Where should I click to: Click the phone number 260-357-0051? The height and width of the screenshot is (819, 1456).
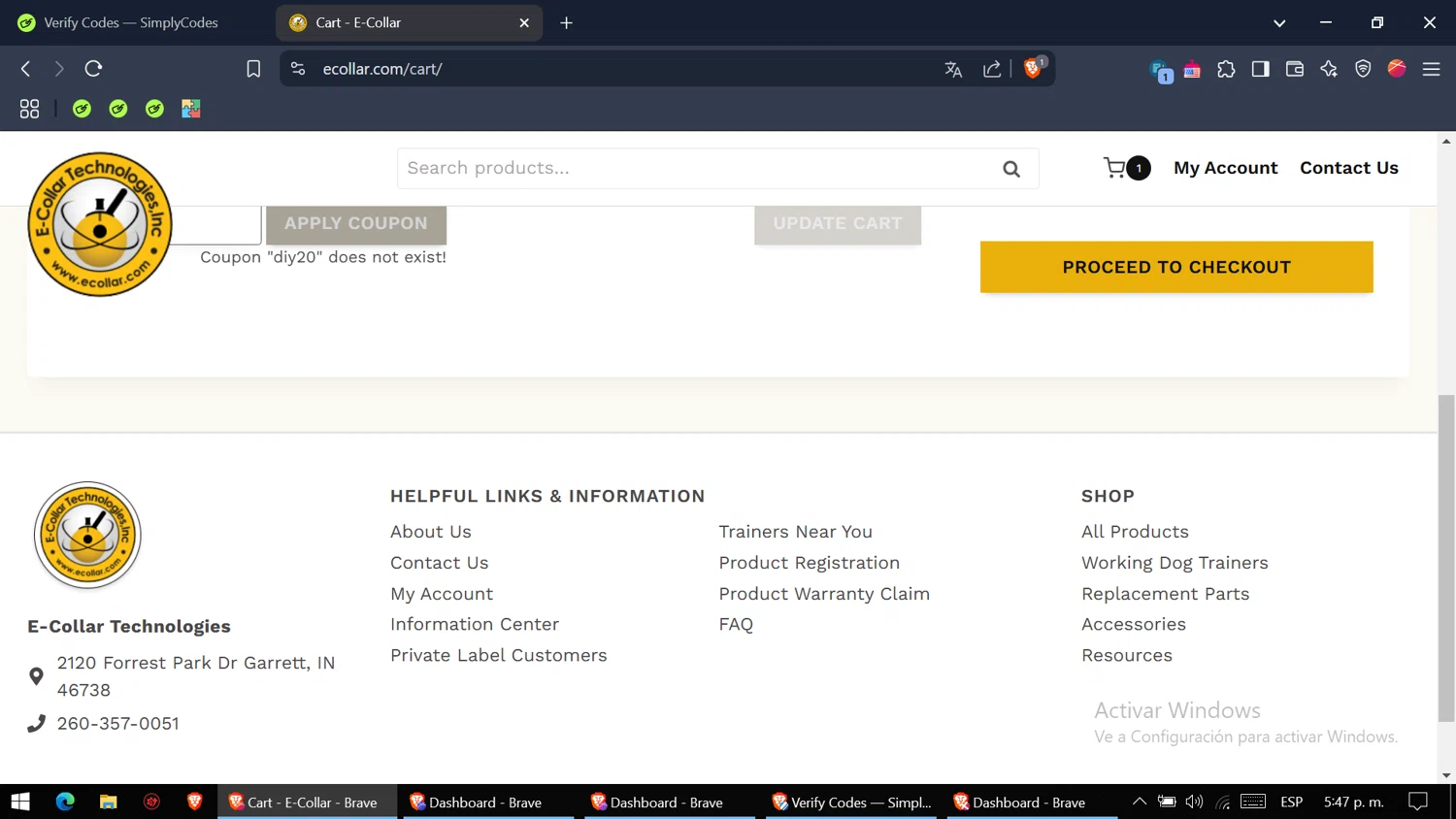pyautogui.click(x=117, y=724)
